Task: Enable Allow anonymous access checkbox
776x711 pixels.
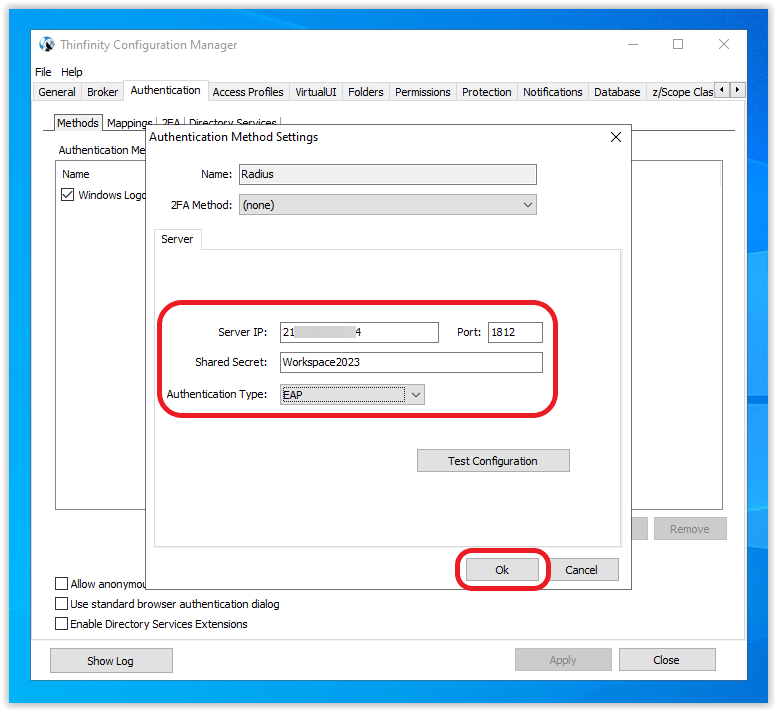Action: coord(61,584)
